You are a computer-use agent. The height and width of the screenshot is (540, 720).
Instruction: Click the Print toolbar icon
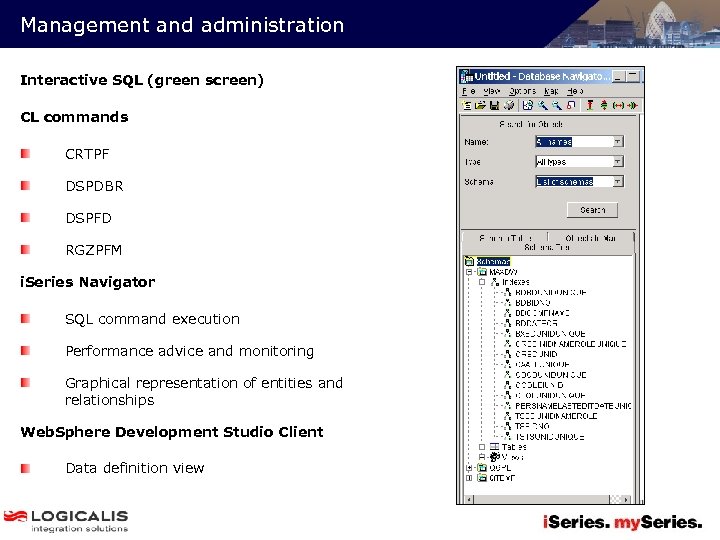[509, 106]
